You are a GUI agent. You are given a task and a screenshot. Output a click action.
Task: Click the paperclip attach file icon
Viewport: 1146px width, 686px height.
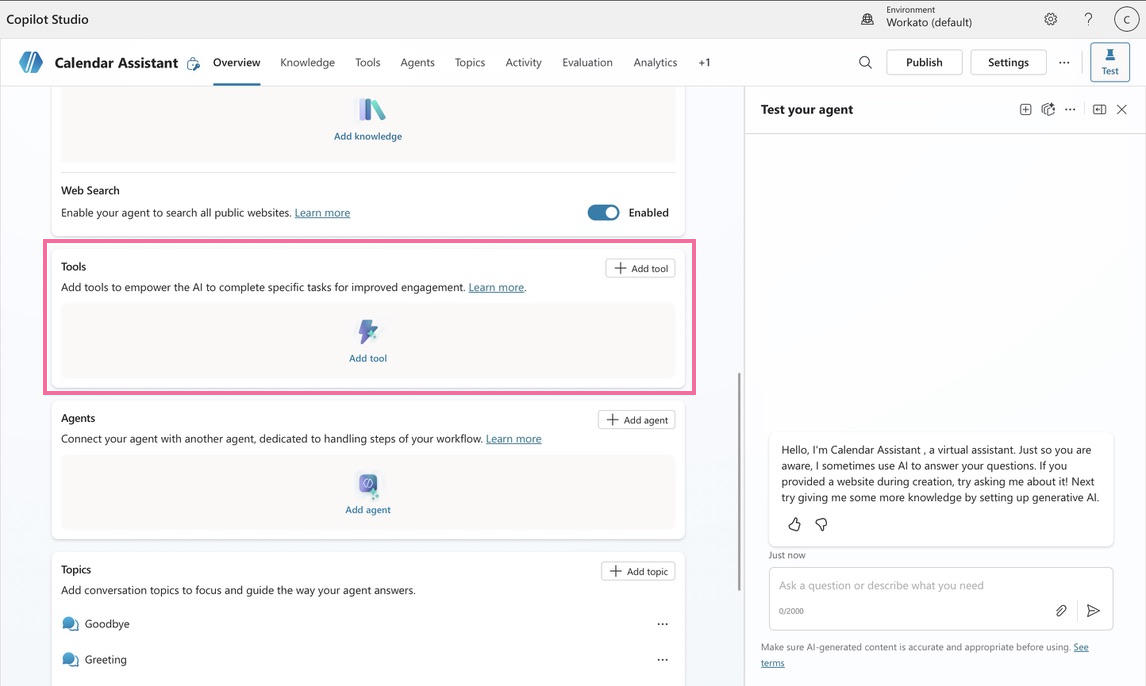tap(1061, 610)
